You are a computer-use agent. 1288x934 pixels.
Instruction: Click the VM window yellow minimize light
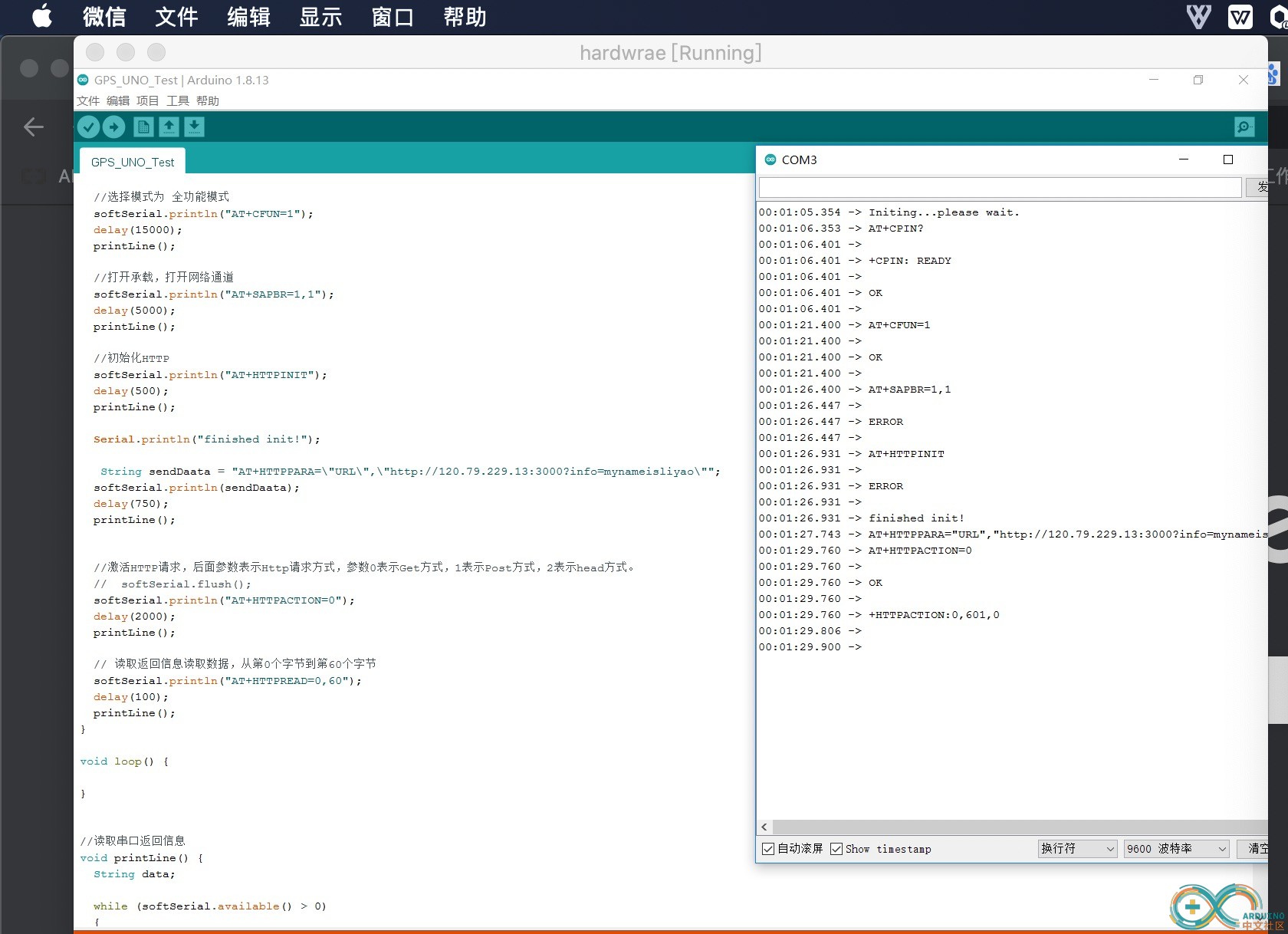point(126,52)
